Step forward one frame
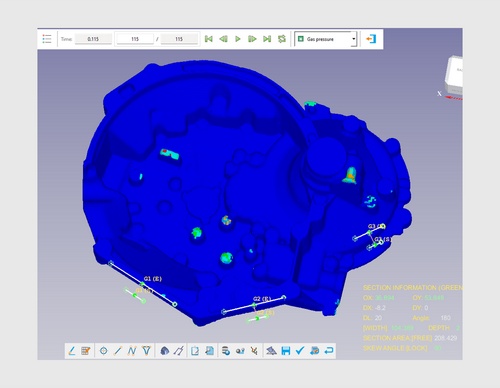Viewport: 500px width, 388px height. [x=252, y=39]
